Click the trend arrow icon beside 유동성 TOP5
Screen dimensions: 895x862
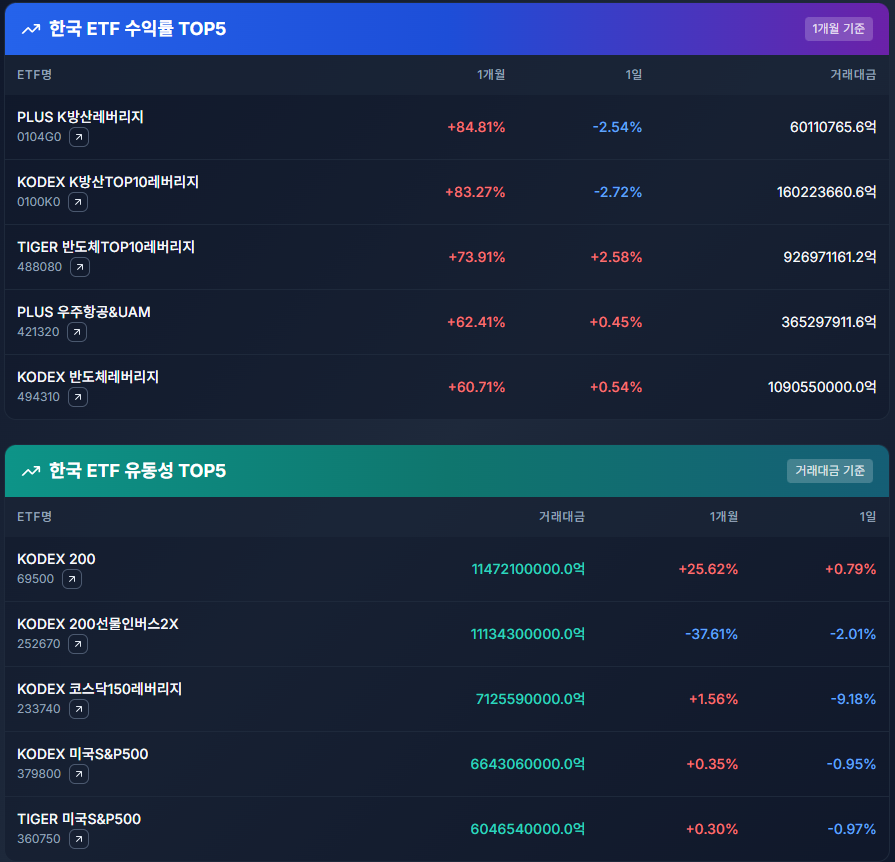[x=30, y=471]
